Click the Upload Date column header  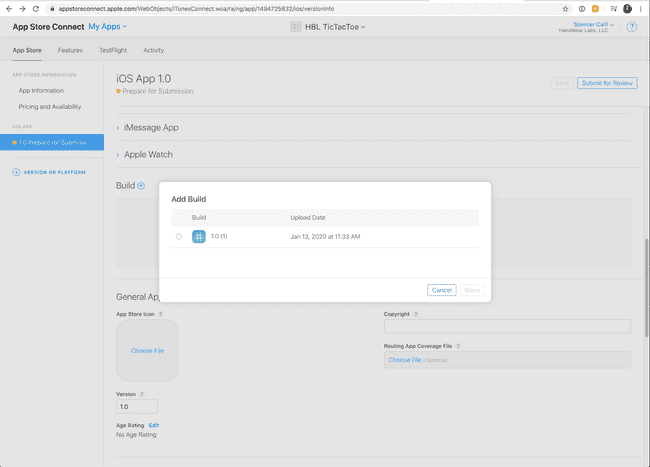point(308,218)
